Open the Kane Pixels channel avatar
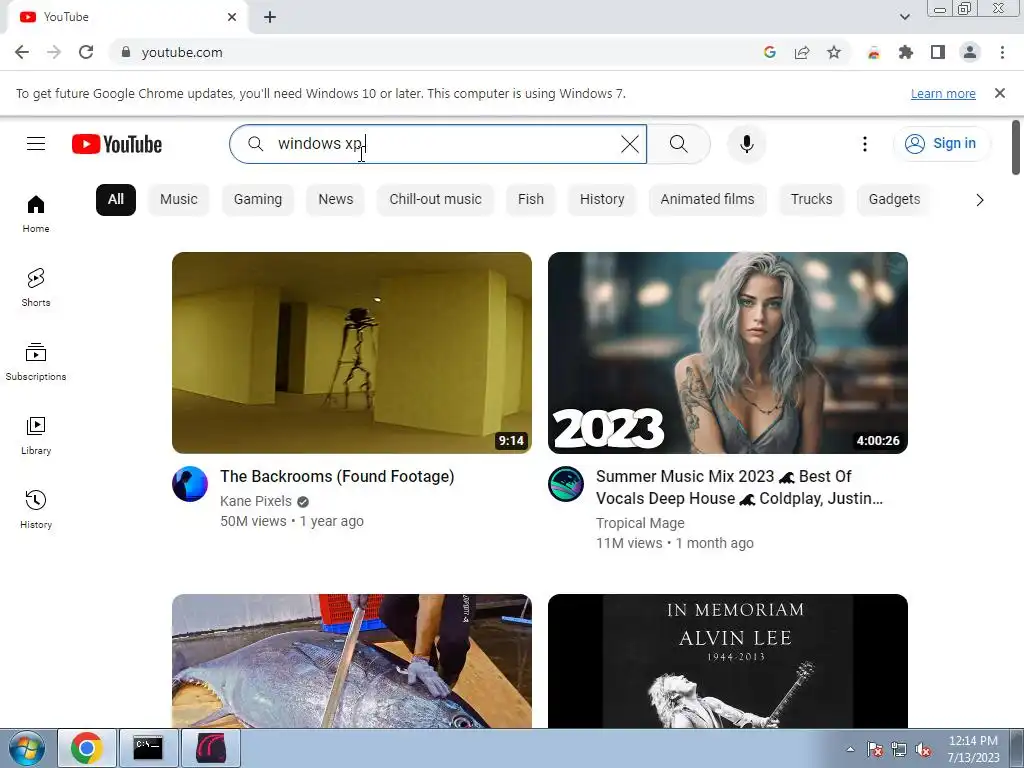The image size is (1024, 768). coord(190,484)
